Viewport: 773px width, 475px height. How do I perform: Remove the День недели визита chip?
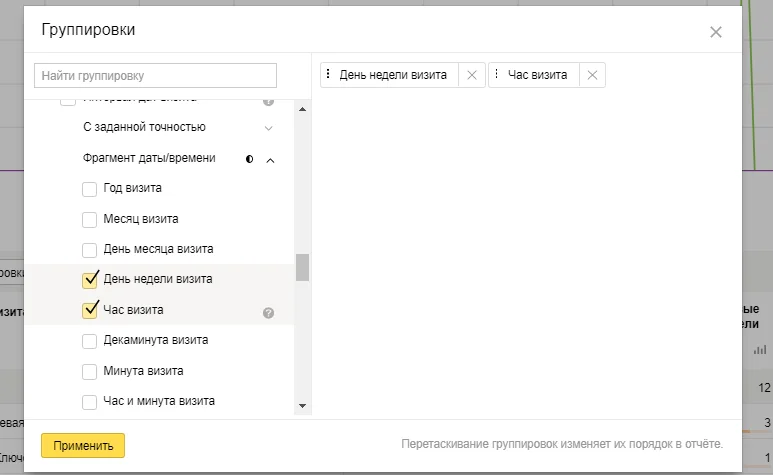(x=472, y=75)
